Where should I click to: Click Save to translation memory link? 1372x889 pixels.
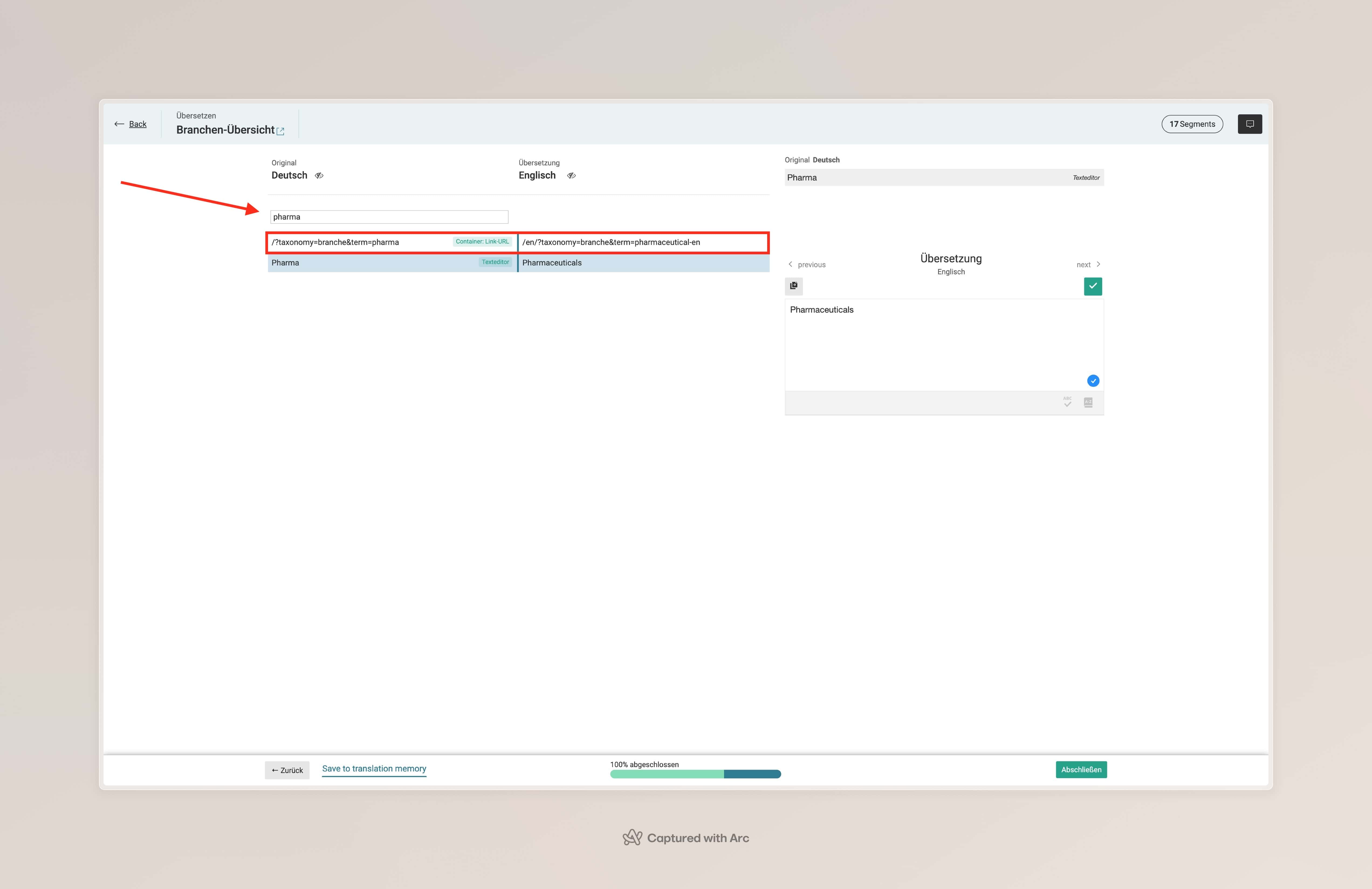(x=373, y=768)
